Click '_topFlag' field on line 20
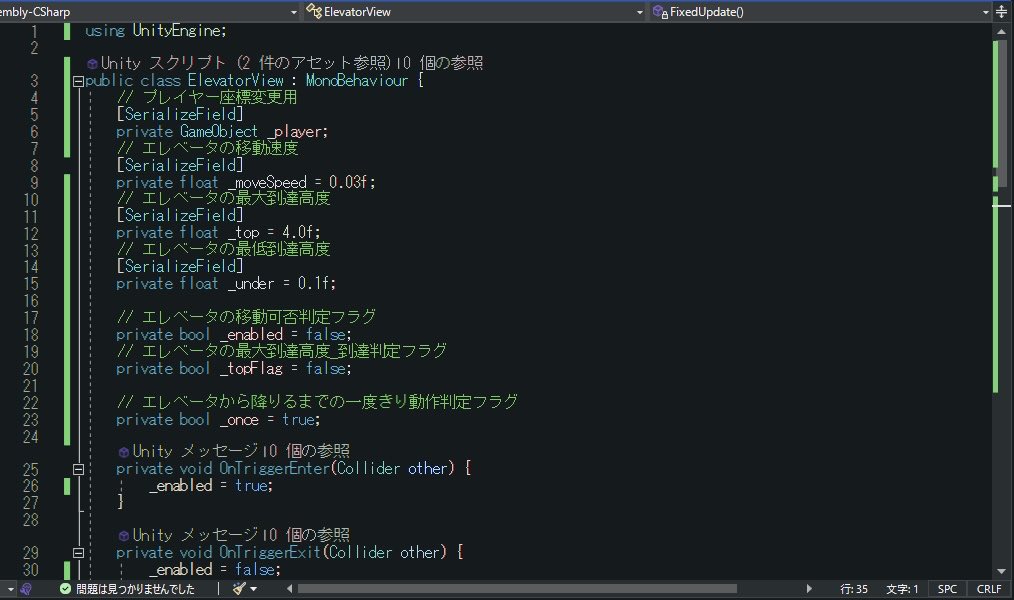This screenshot has width=1014, height=600. pos(251,369)
